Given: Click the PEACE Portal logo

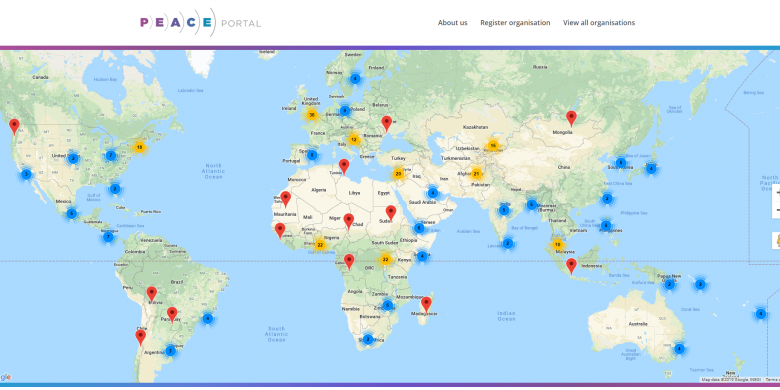Looking at the screenshot, I should point(200,22).
